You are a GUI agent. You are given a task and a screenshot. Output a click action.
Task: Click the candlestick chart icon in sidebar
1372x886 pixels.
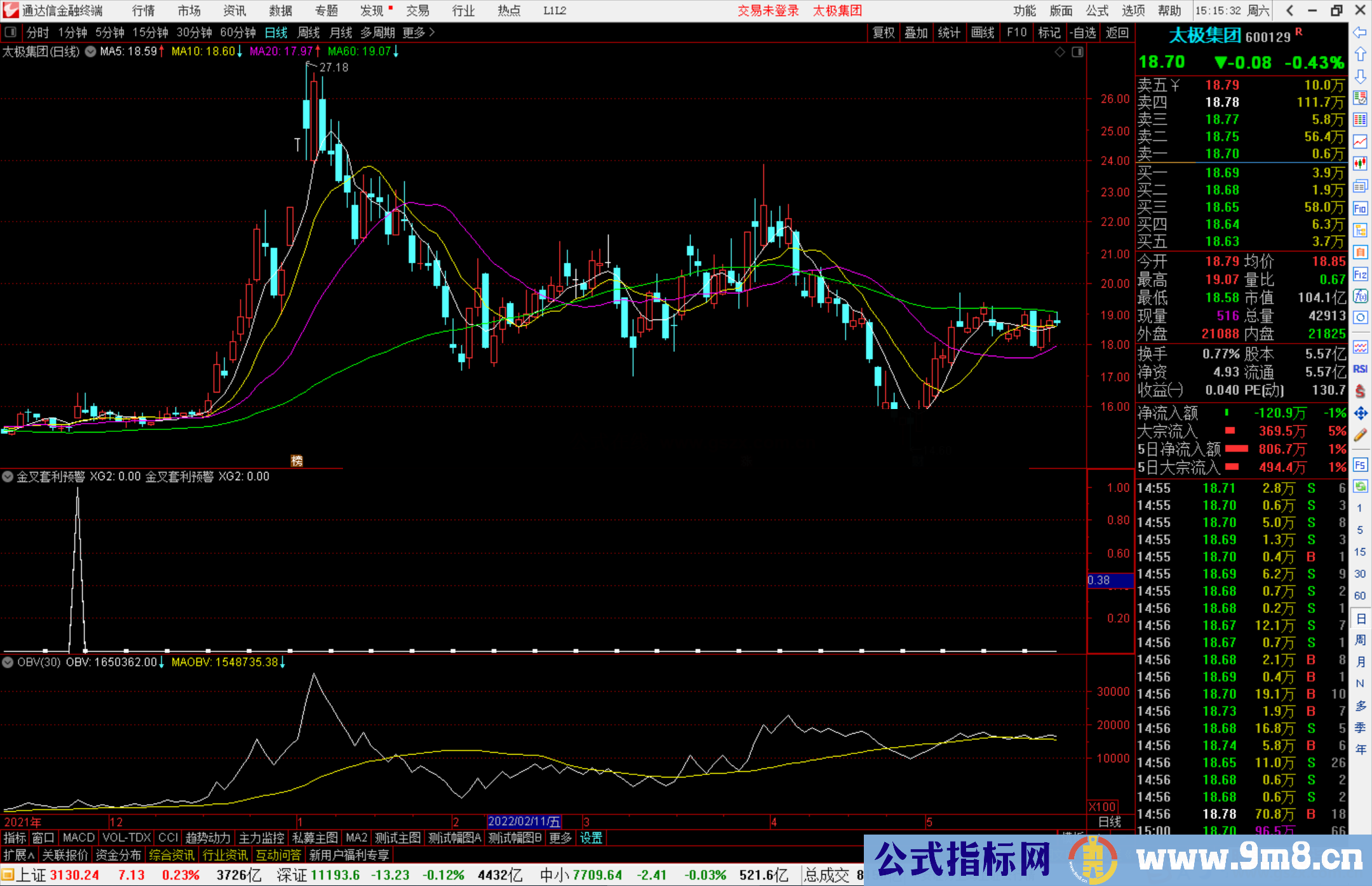tap(1360, 164)
